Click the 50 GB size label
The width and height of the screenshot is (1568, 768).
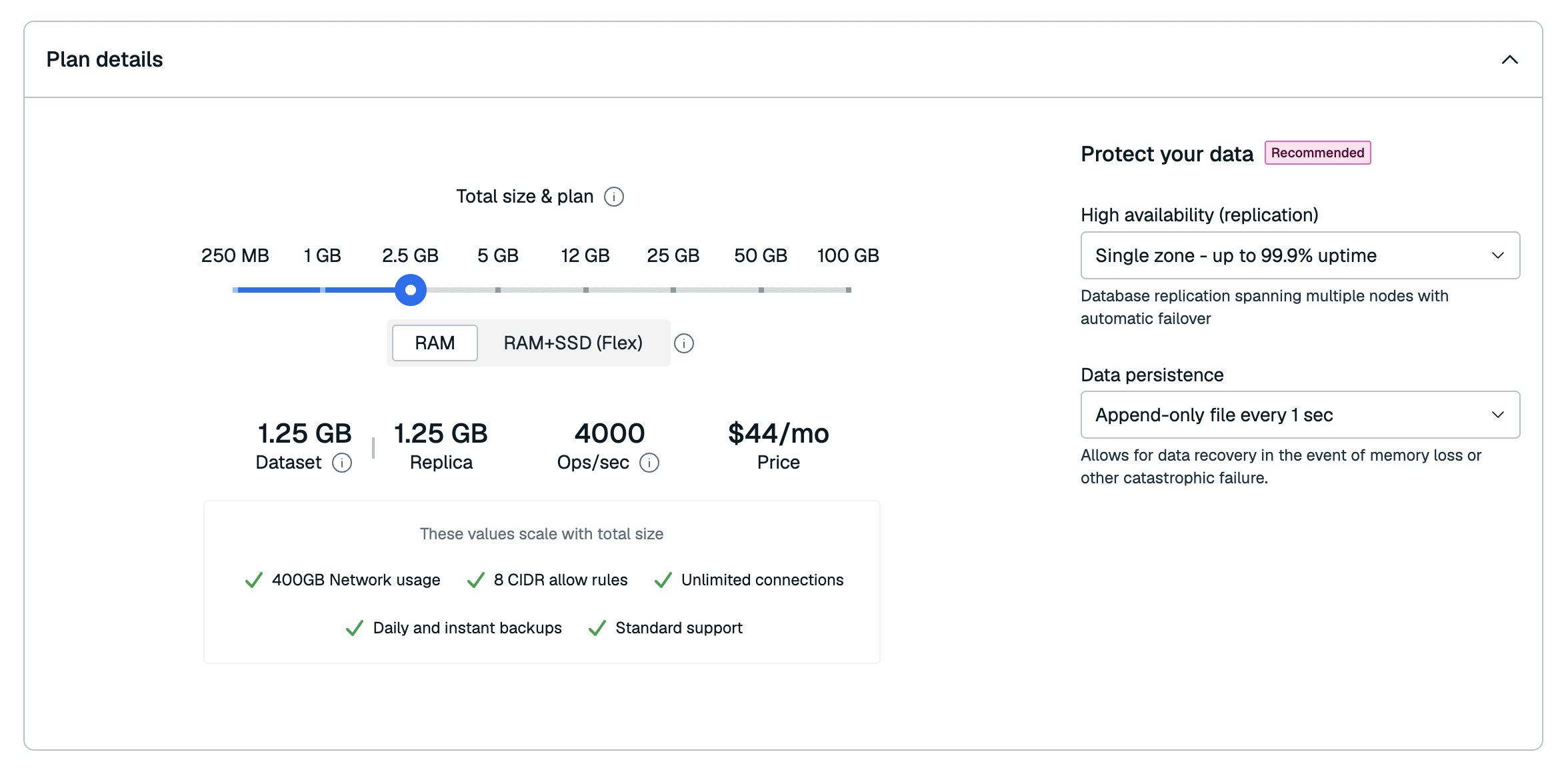(x=761, y=255)
